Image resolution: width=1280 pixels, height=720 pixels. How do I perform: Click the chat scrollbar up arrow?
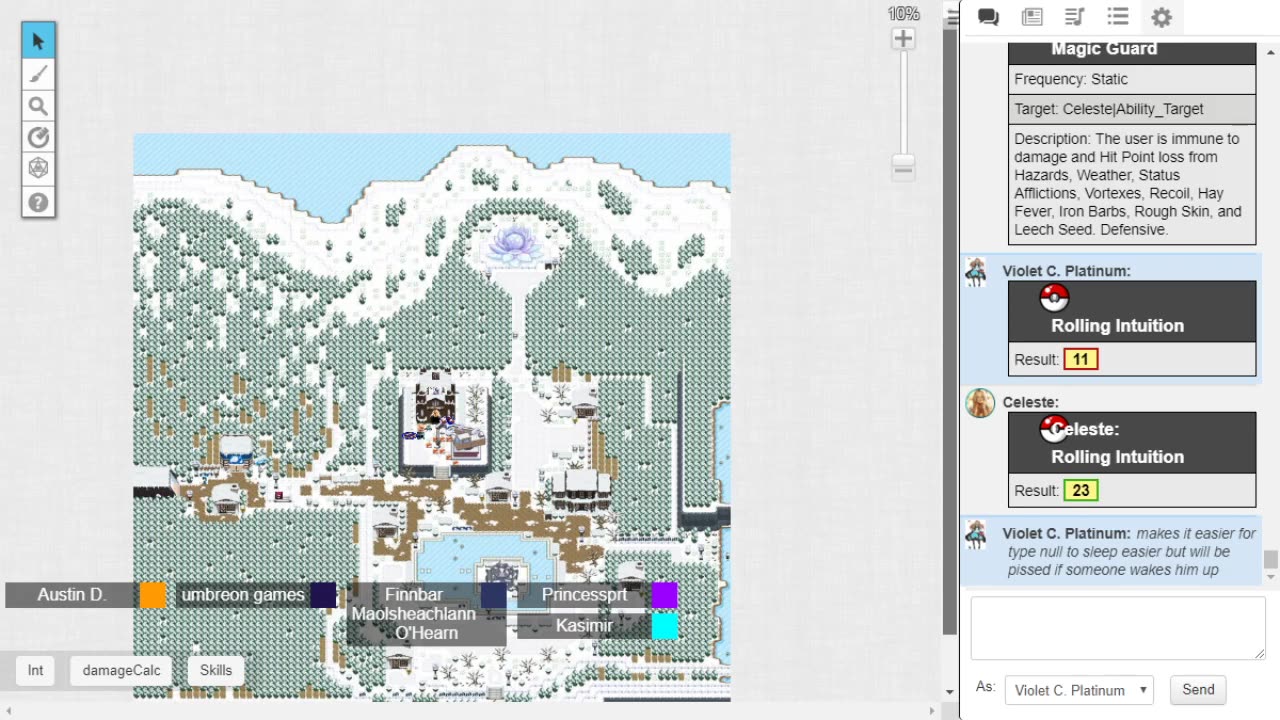coord(1271,52)
